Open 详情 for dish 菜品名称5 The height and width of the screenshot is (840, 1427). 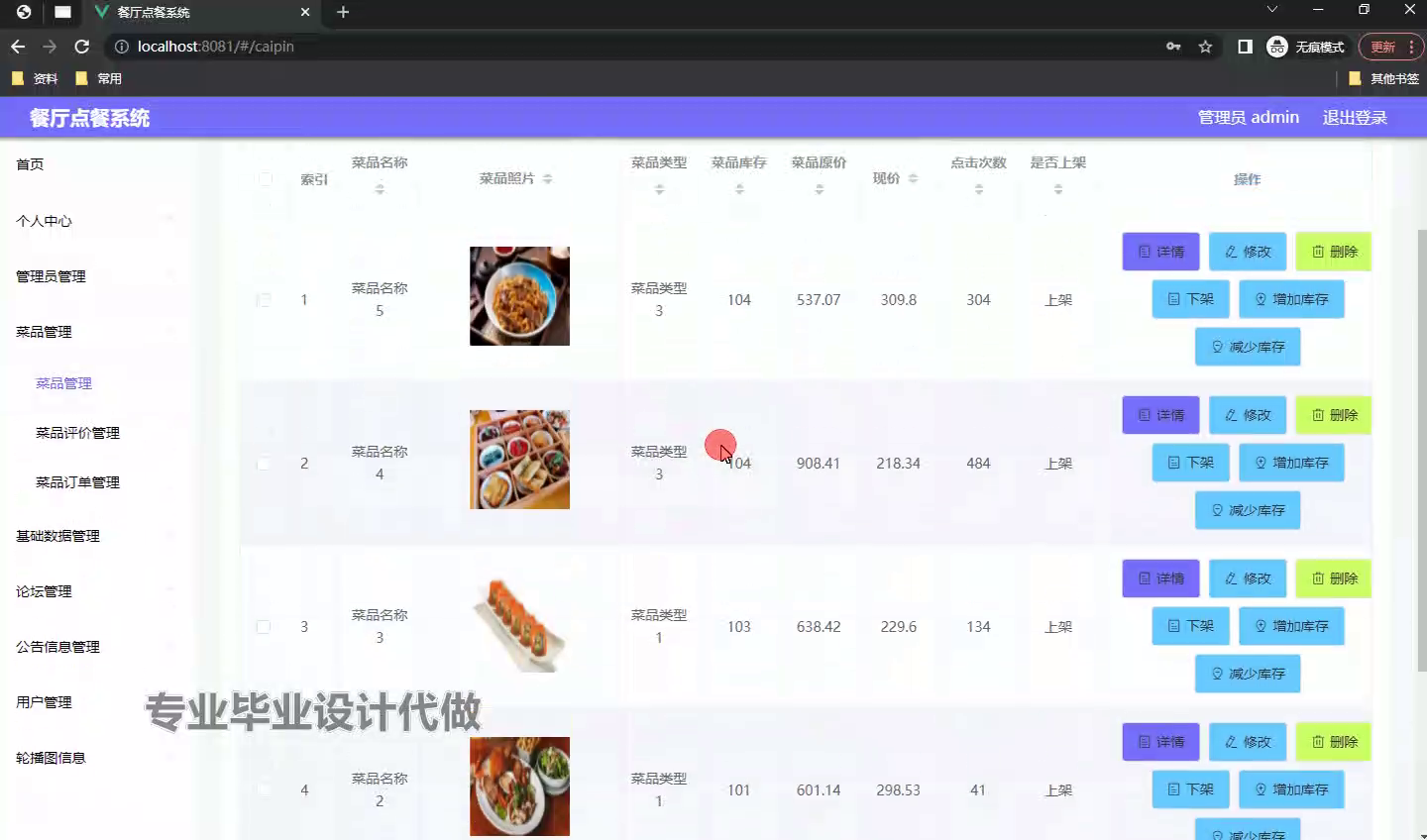(1160, 252)
